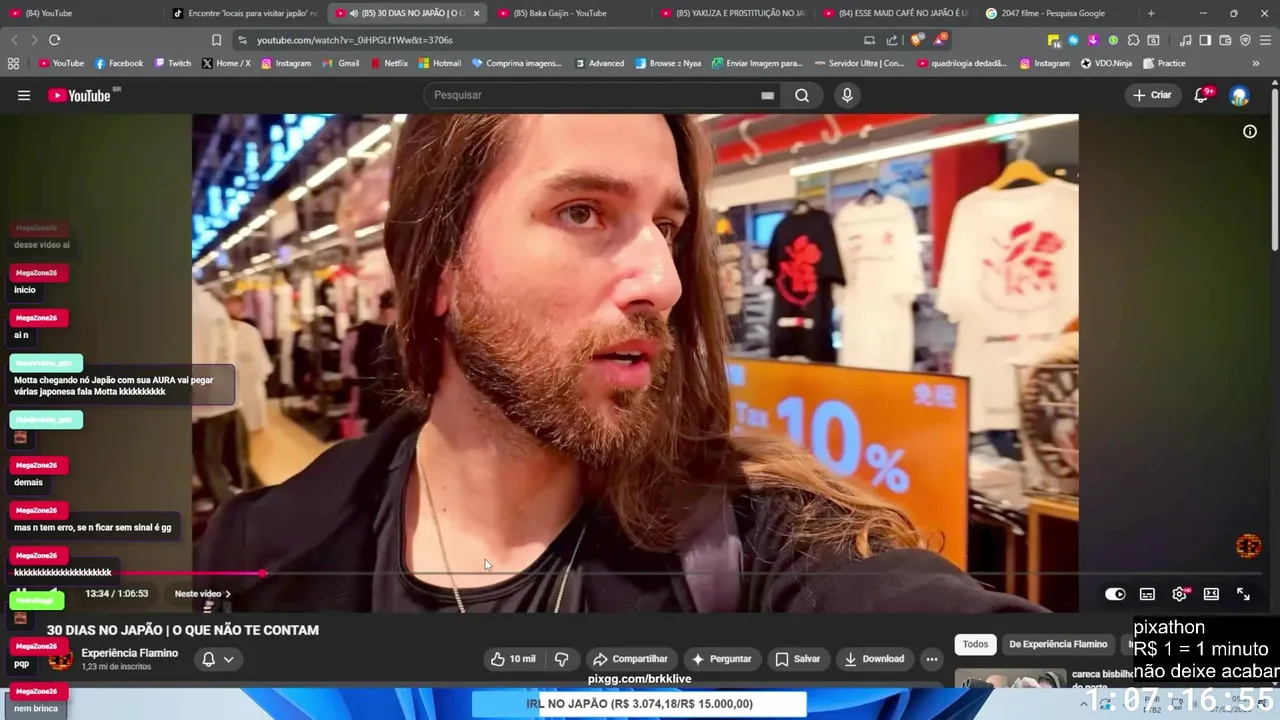The width and height of the screenshot is (1280, 720).
Task: Save the video with Salvar
Action: pyautogui.click(x=798, y=659)
